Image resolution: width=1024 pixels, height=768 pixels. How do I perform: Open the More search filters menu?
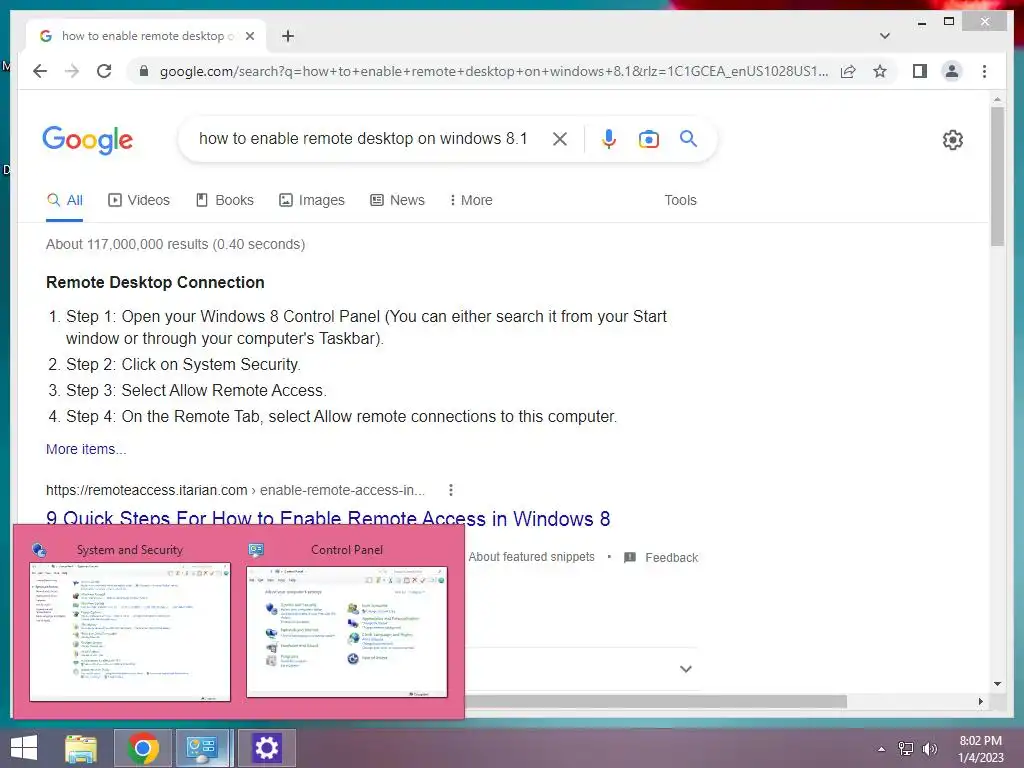click(x=471, y=200)
